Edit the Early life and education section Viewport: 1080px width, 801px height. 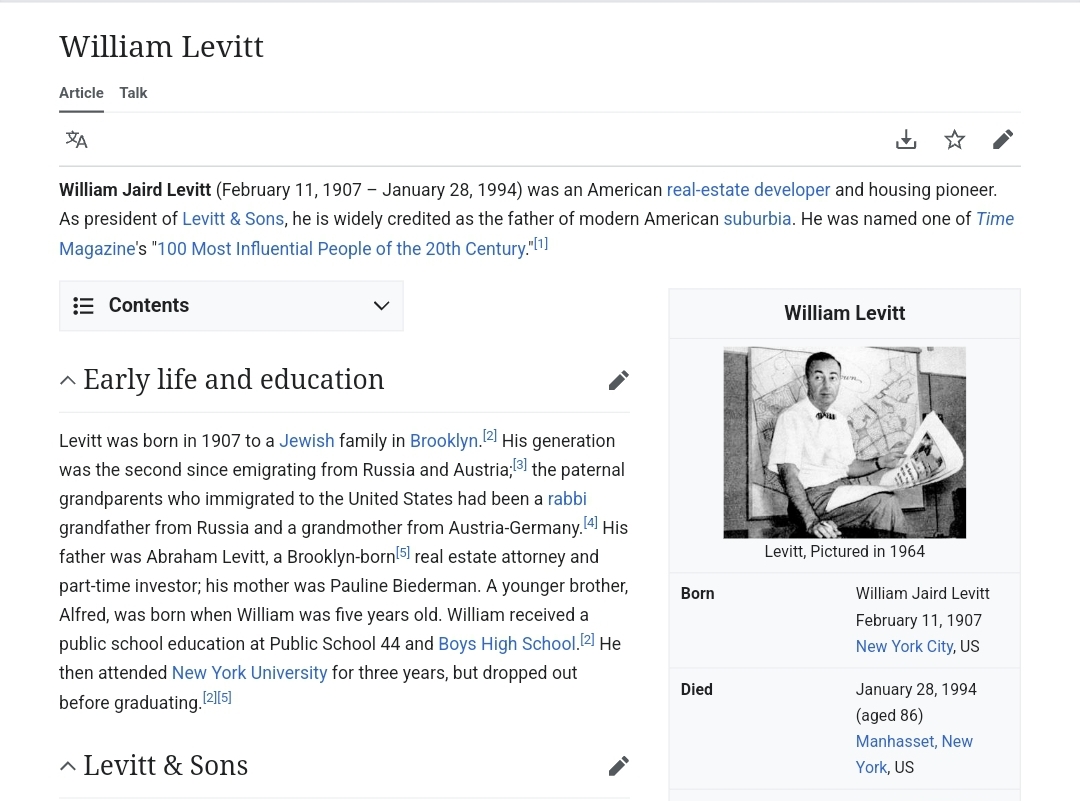[x=619, y=380]
